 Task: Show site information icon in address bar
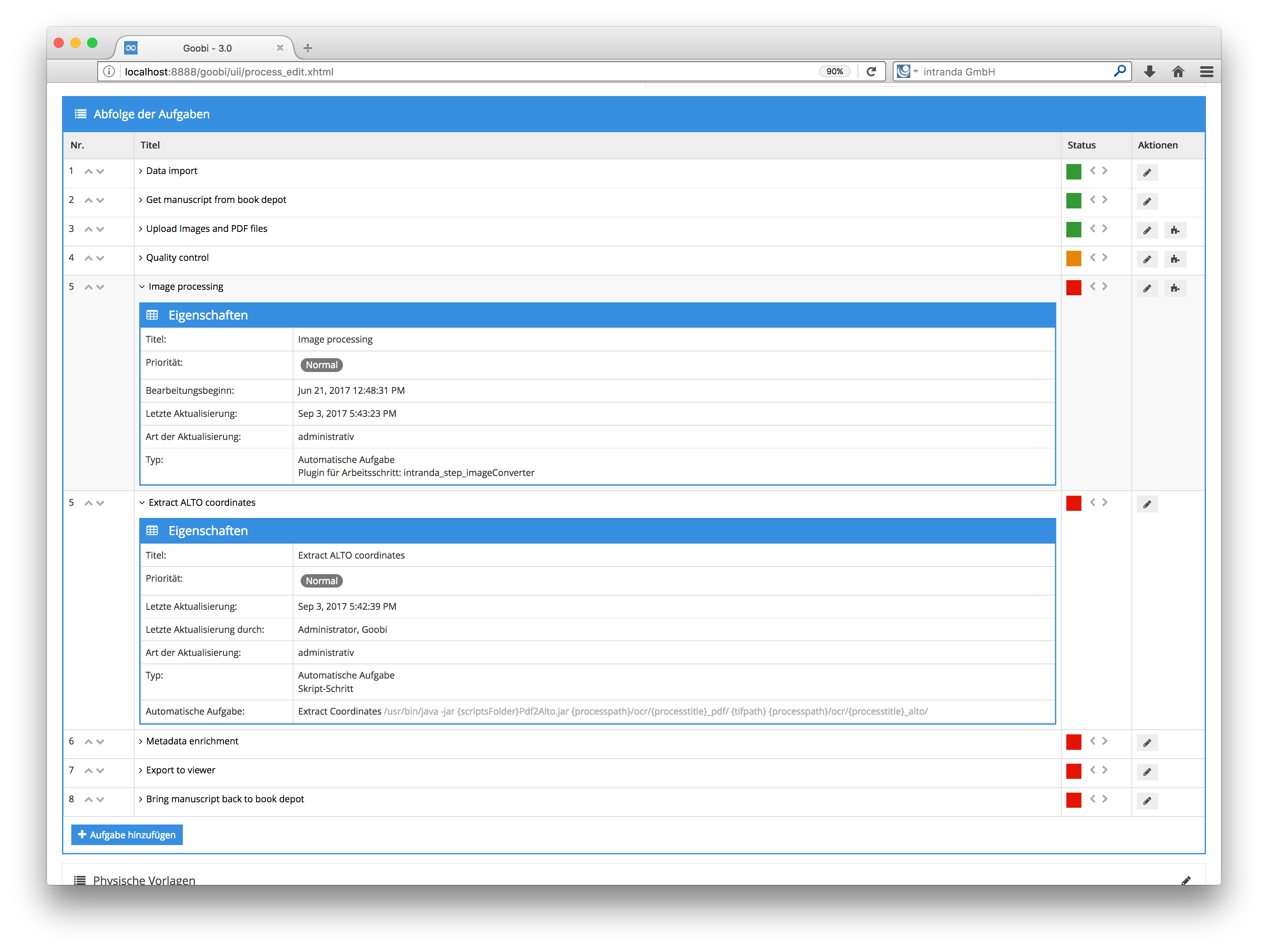pos(109,72)
